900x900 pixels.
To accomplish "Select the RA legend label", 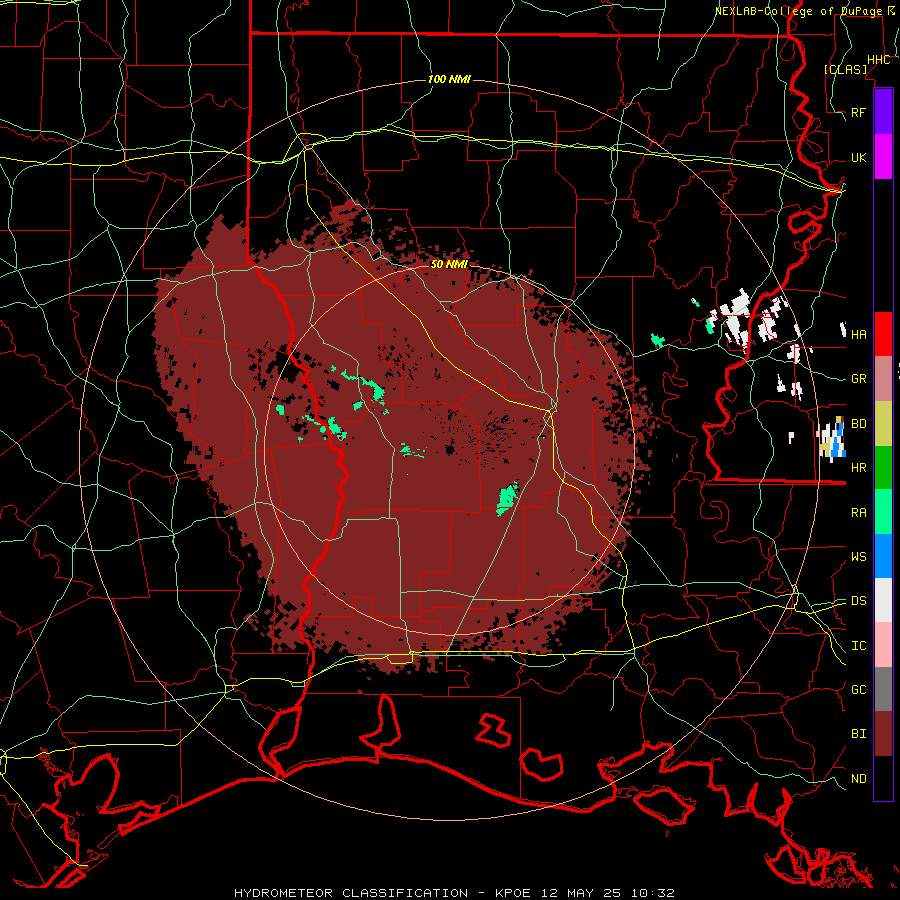I will point(858,513).
